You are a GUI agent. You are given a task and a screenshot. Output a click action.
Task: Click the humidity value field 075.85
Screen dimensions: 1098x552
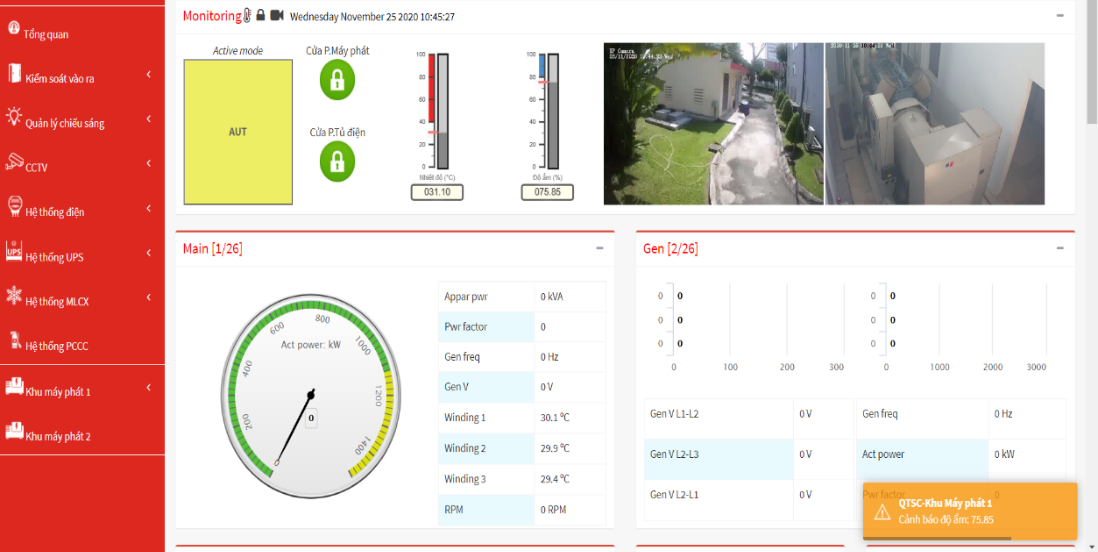548,193
